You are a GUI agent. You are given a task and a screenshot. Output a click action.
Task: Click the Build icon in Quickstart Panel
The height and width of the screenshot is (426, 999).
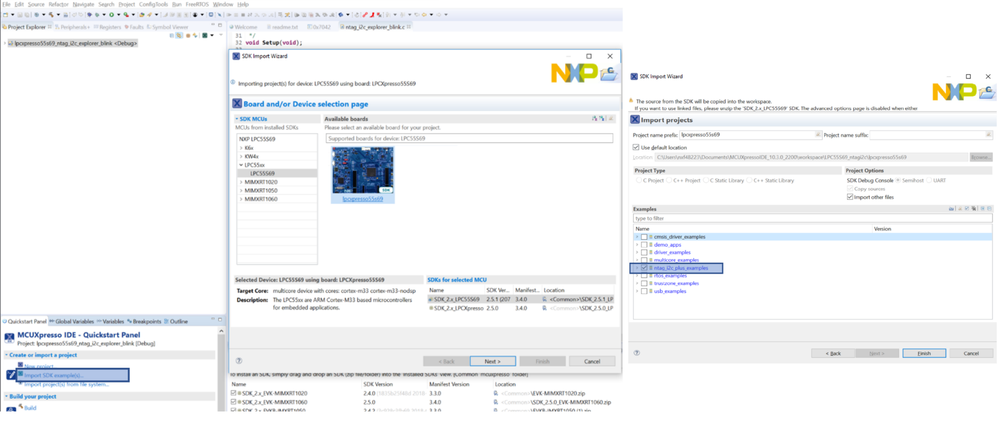19,408
